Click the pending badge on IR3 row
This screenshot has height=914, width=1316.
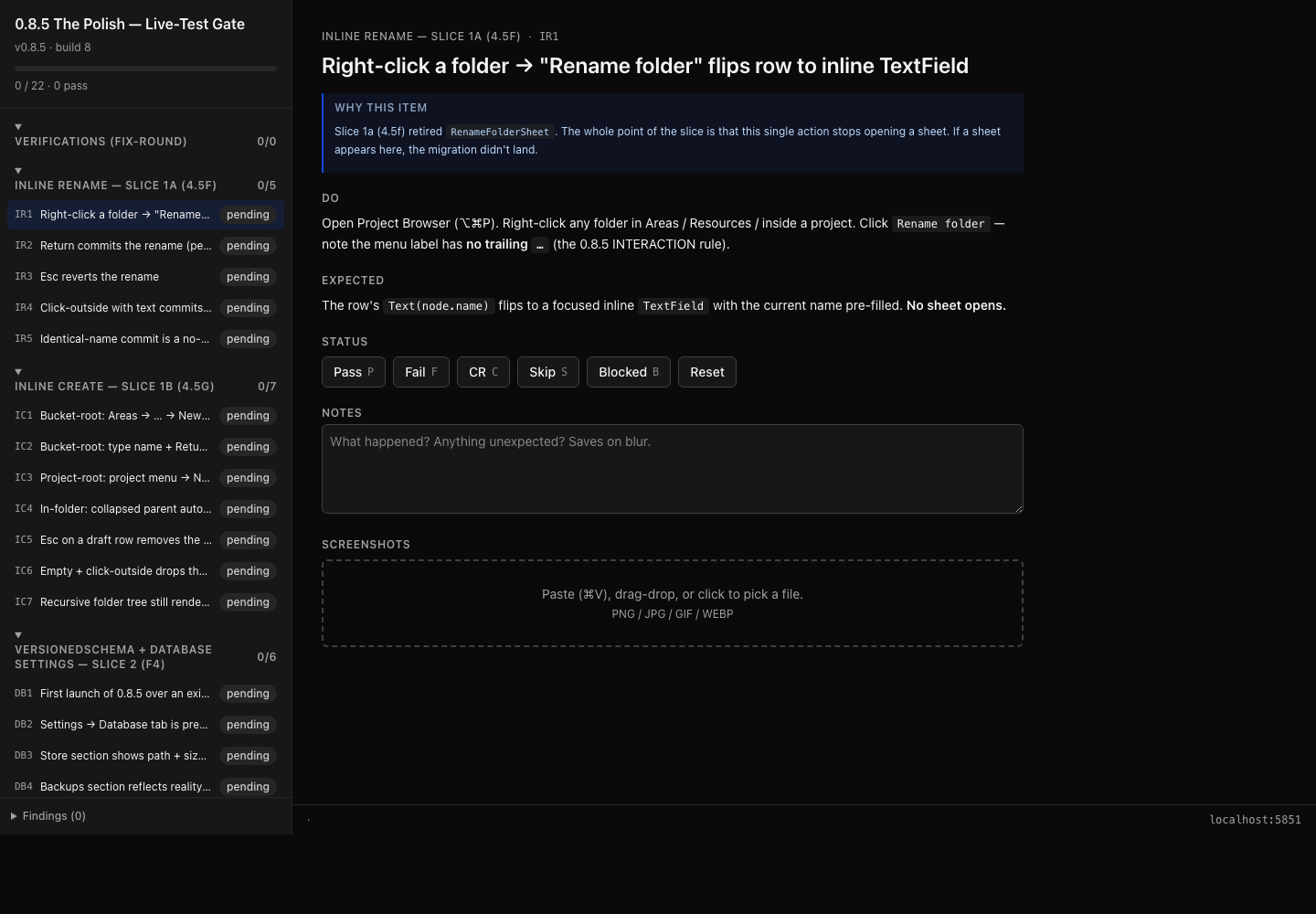click(248, 277)
